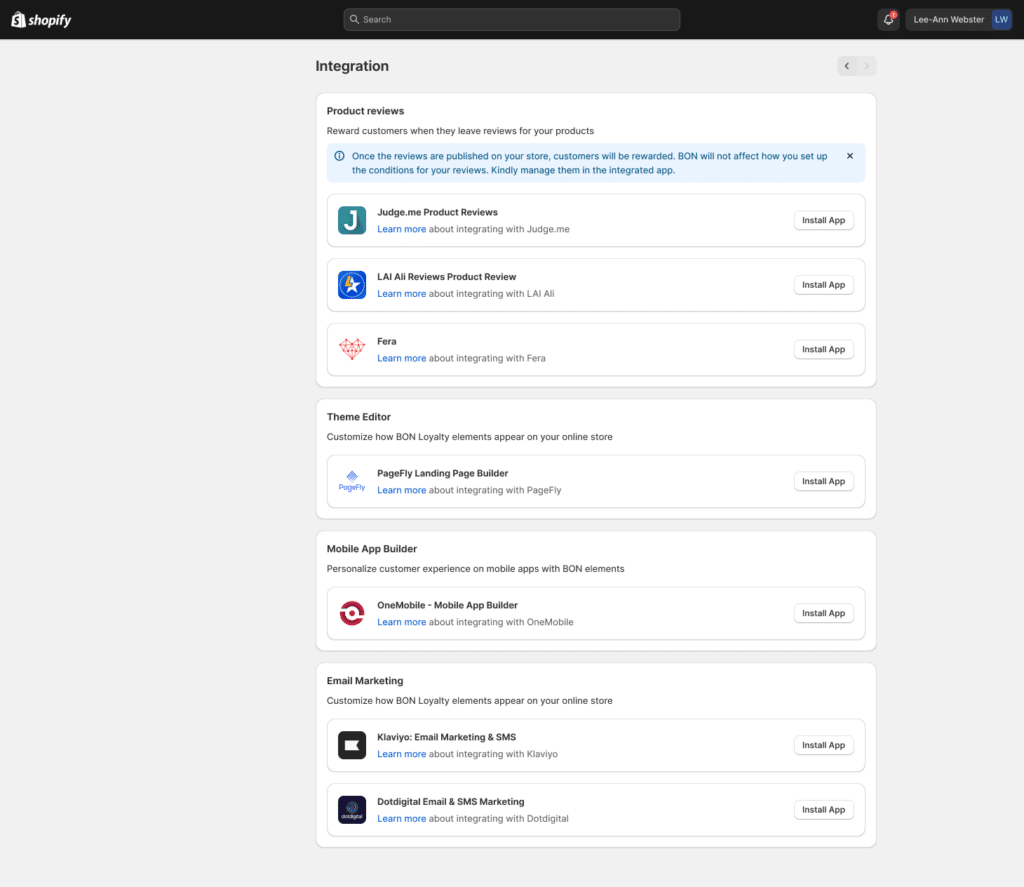Screen dimensions: 1024x887
Task: Click the OneMobile app icon
Action: coord(352,613)
